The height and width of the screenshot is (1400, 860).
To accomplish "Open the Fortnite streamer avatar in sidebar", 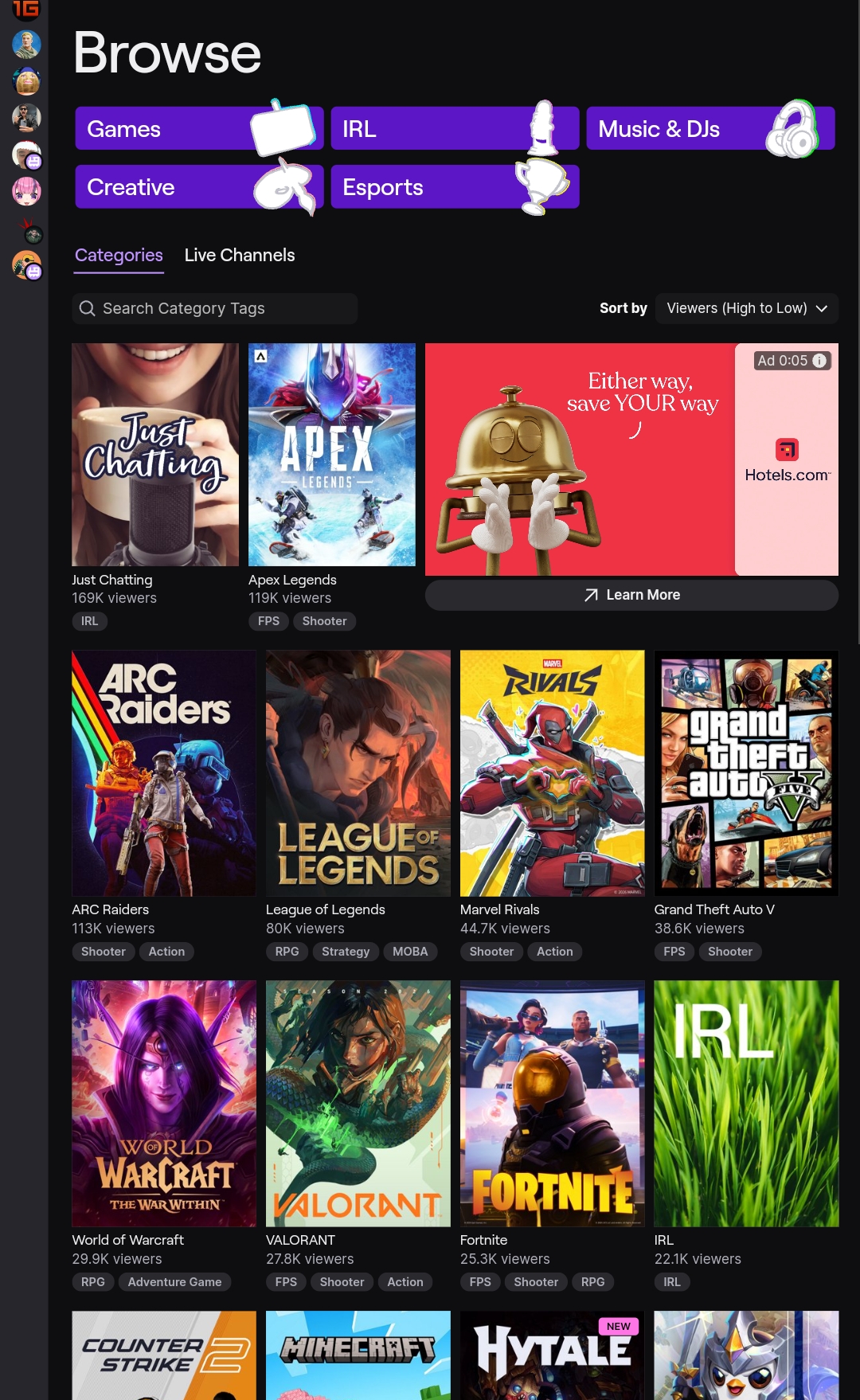I will 26,45.
